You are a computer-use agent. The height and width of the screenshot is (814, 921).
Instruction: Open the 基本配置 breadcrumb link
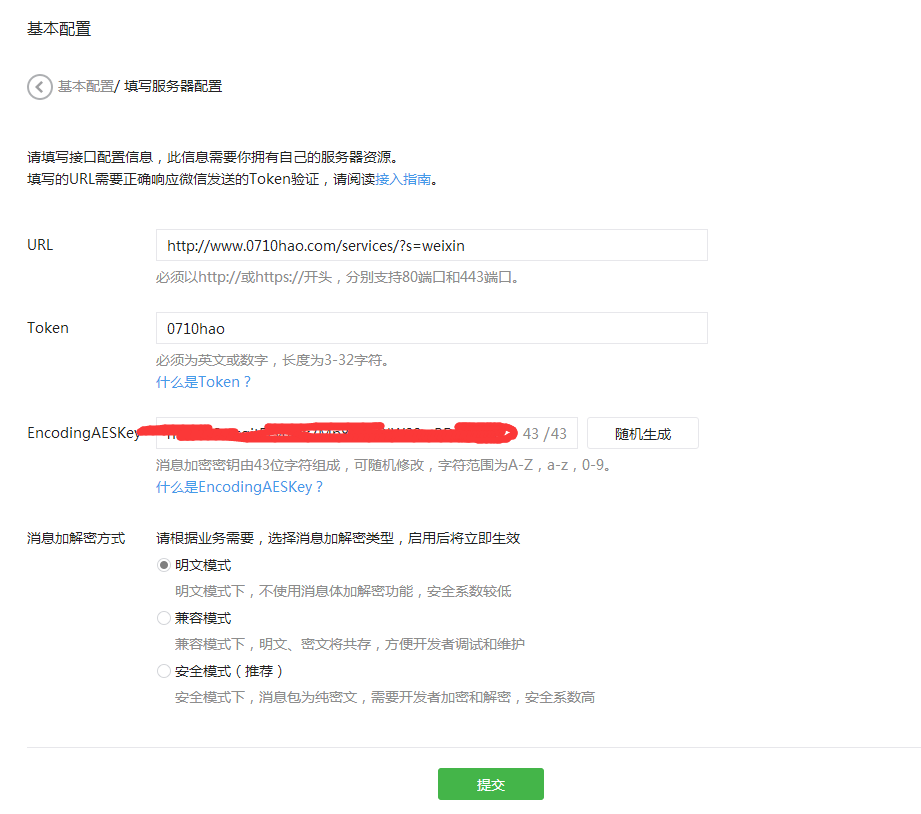(85, 87)
